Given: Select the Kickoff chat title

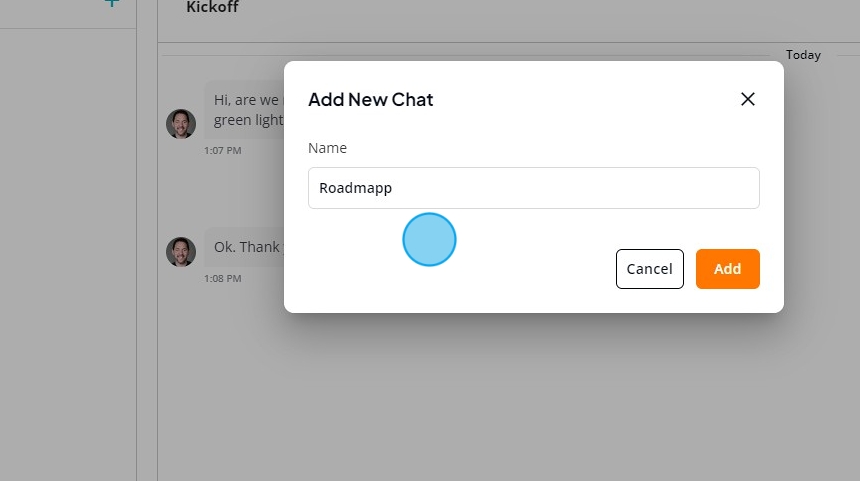Looking at the screenshot, I should click(212, 7).
